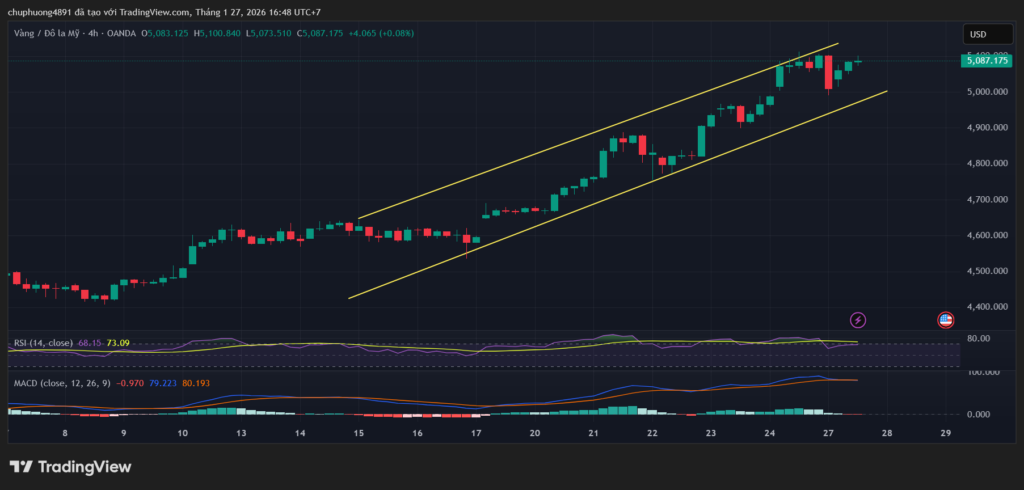Click date 27 on the time axis
This screenshot has width=1024, height=490.
828,434
